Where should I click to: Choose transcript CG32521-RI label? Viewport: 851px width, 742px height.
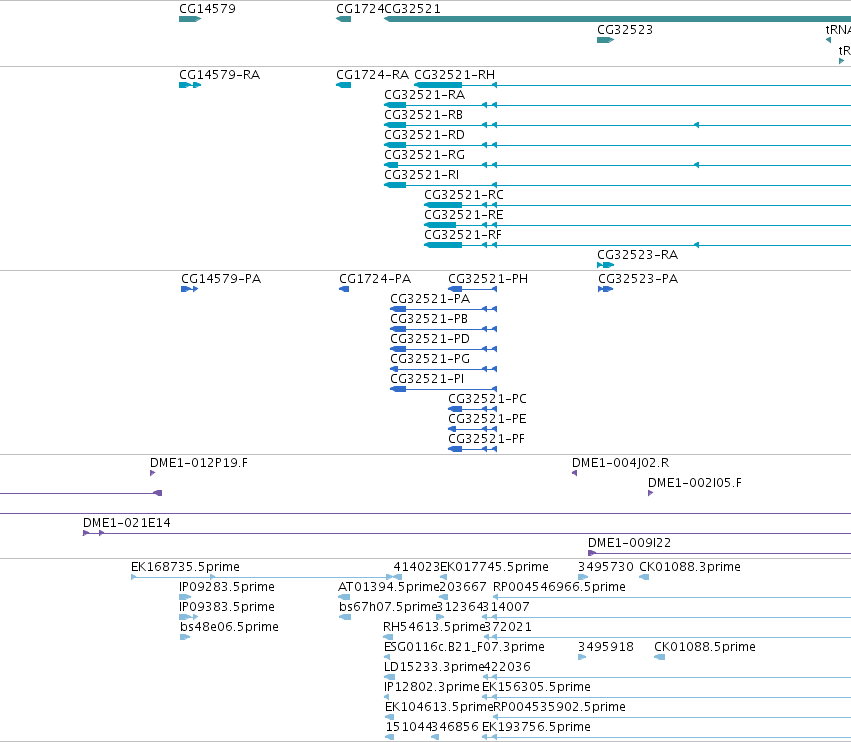422,175
